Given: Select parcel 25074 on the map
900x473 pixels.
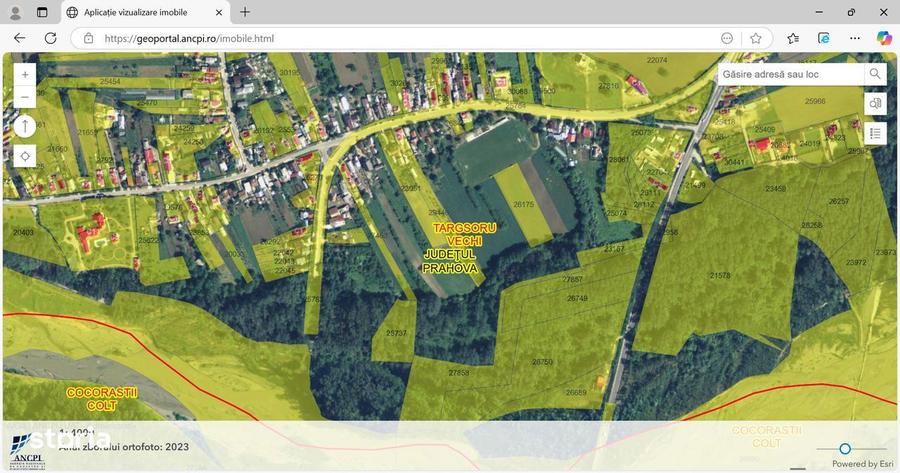Looking at the screenshot, I should (616, 213).
